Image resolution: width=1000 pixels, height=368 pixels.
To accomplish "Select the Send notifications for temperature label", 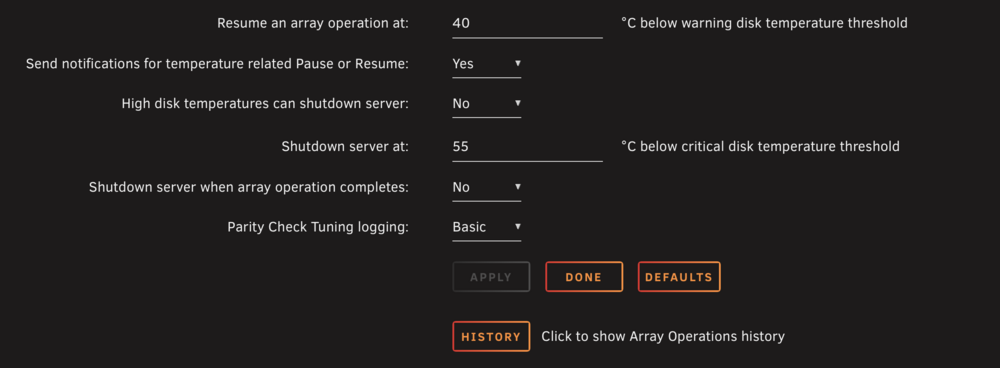I will click(217, 64).
